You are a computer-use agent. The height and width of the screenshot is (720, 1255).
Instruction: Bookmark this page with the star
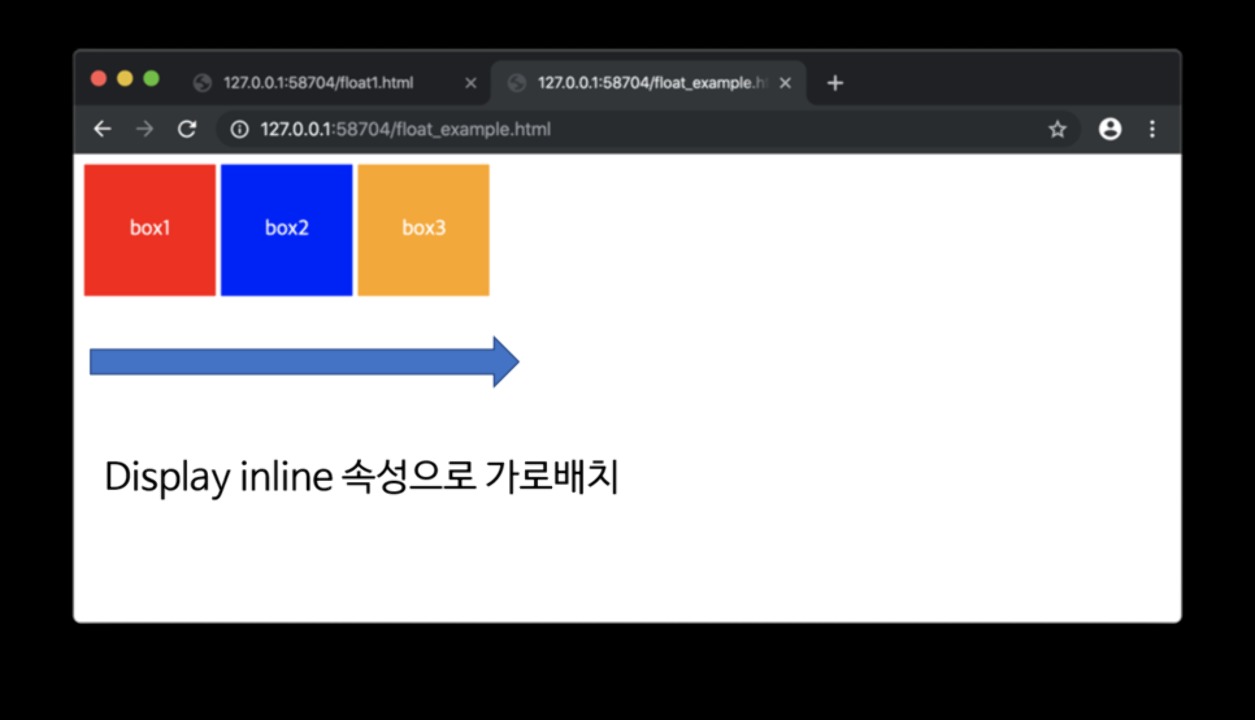tap(1057, 129)
